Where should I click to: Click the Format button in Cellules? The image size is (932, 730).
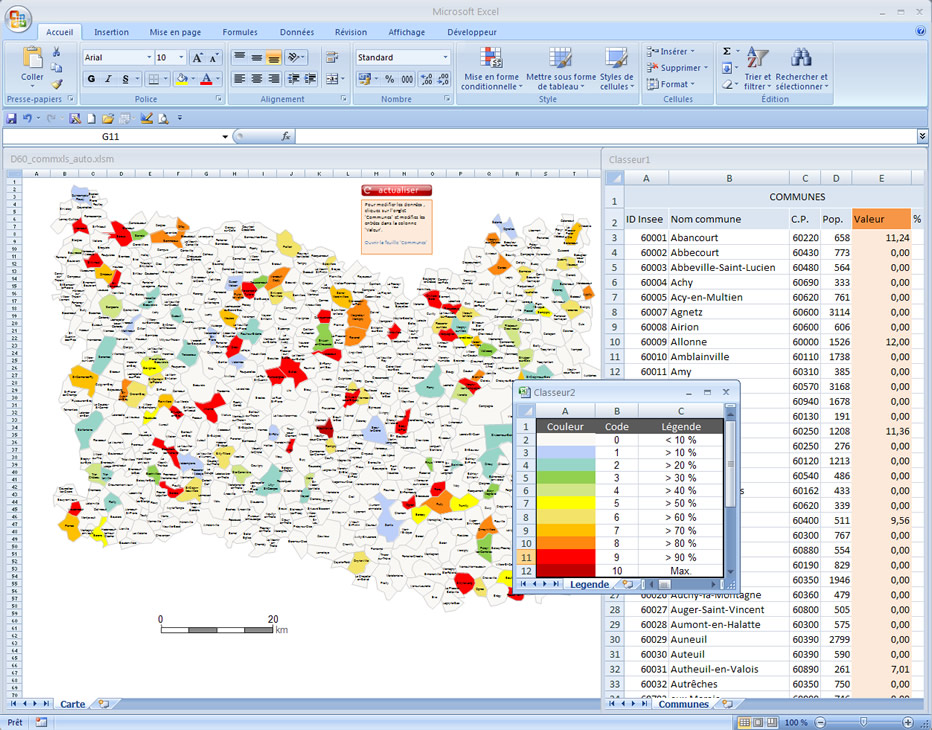tap(670, 84)
